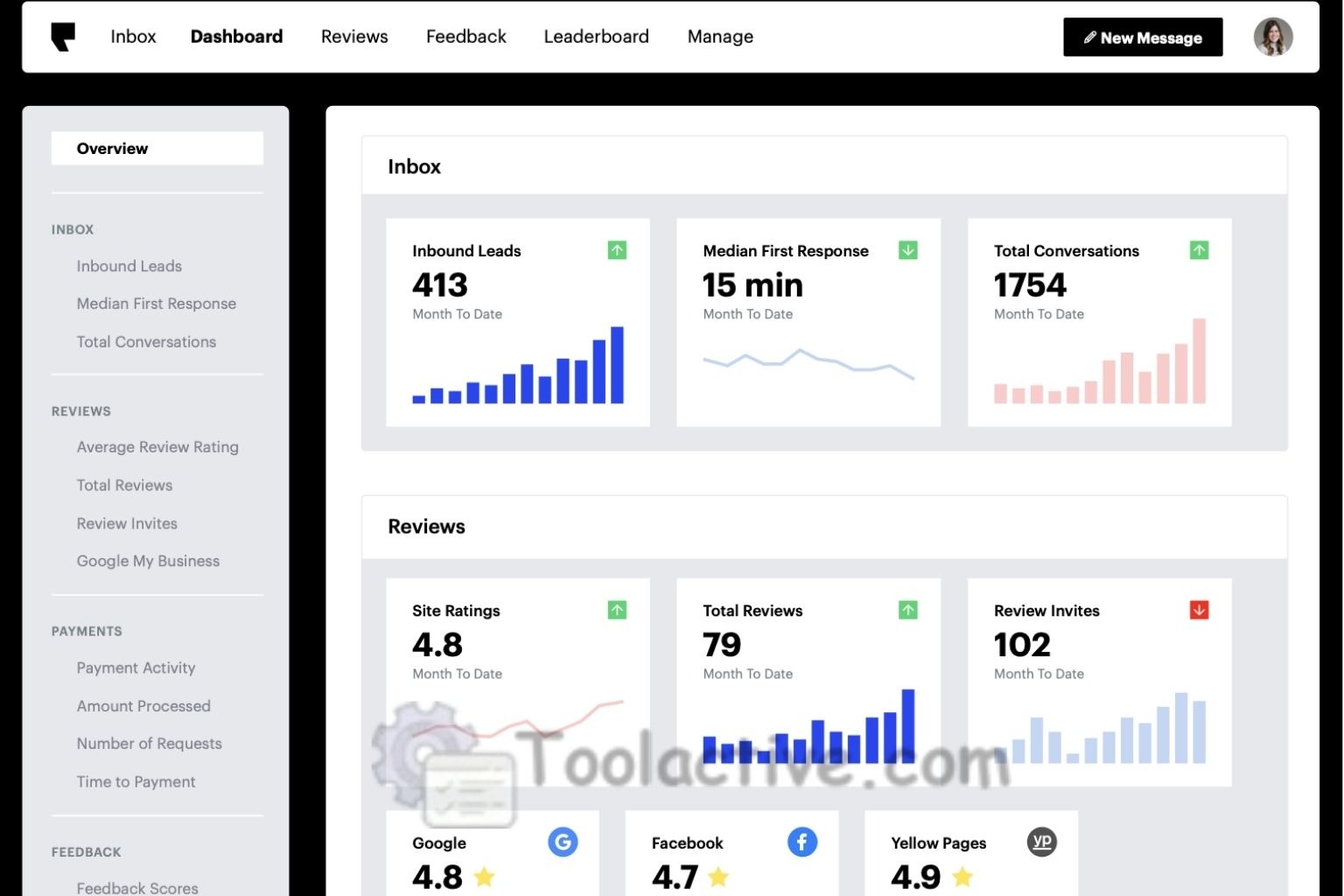The width and height of the screenshot is (1344, 896).
Task: Click the down-trend arrow on Median First Response
Action: coord(907,249)
